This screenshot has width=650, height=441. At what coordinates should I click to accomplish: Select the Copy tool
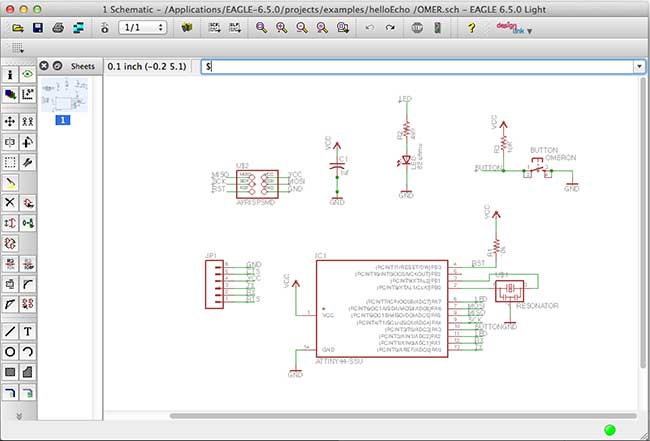pos(28,122)
